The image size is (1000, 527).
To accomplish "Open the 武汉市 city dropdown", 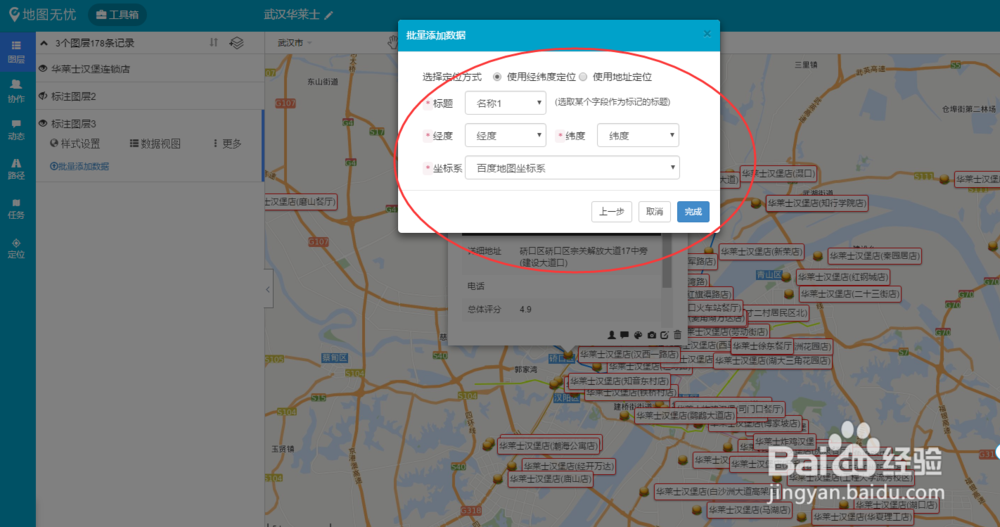I will 295,43.
